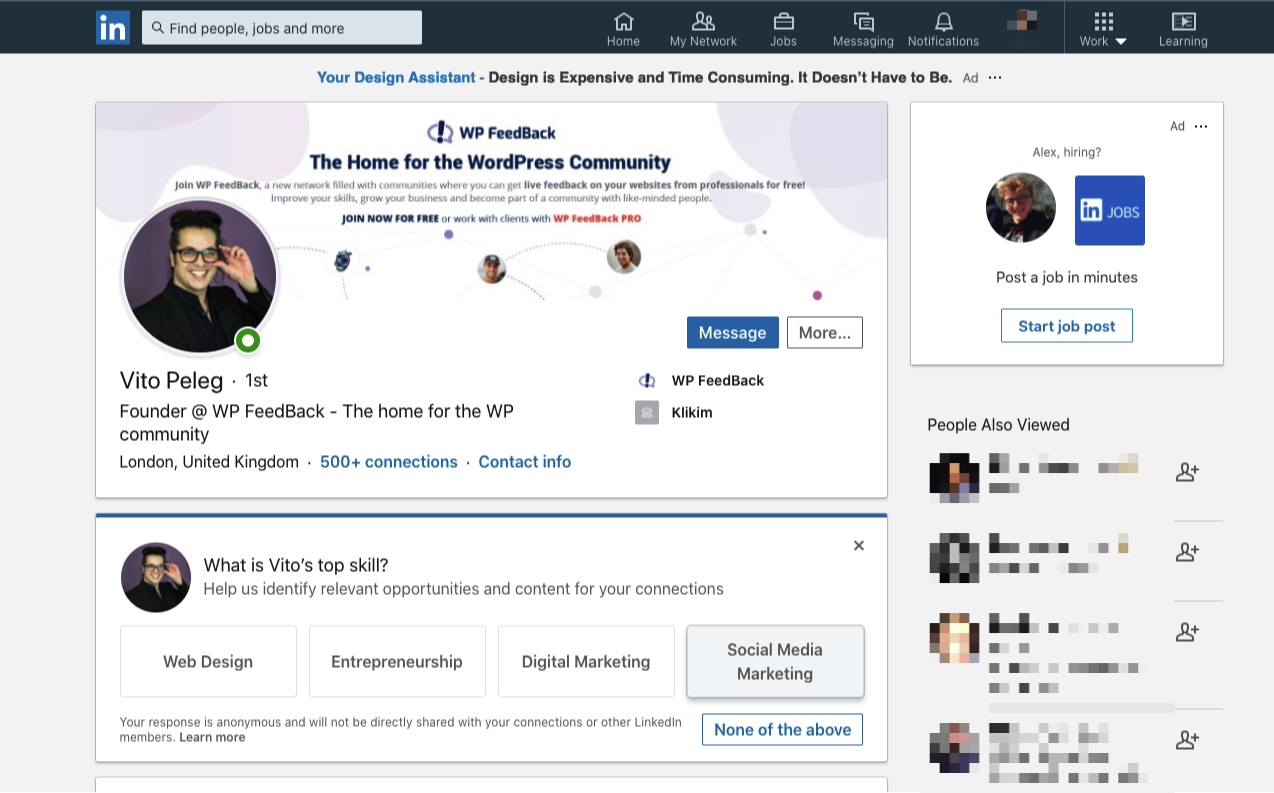Click the LinkedIn logo icon
This screenshot has height=793, width=1274.
point(113,28)
